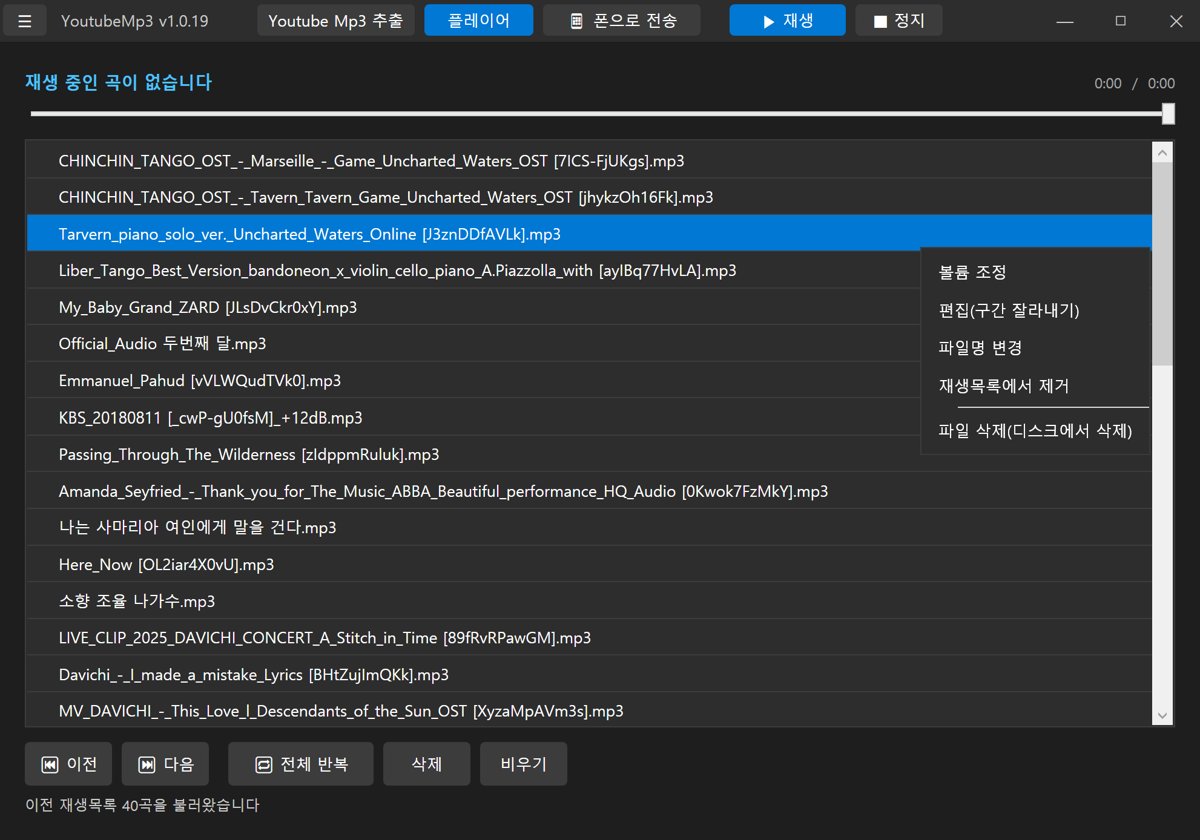Click the playback seek slider handle

[1168, 113]
